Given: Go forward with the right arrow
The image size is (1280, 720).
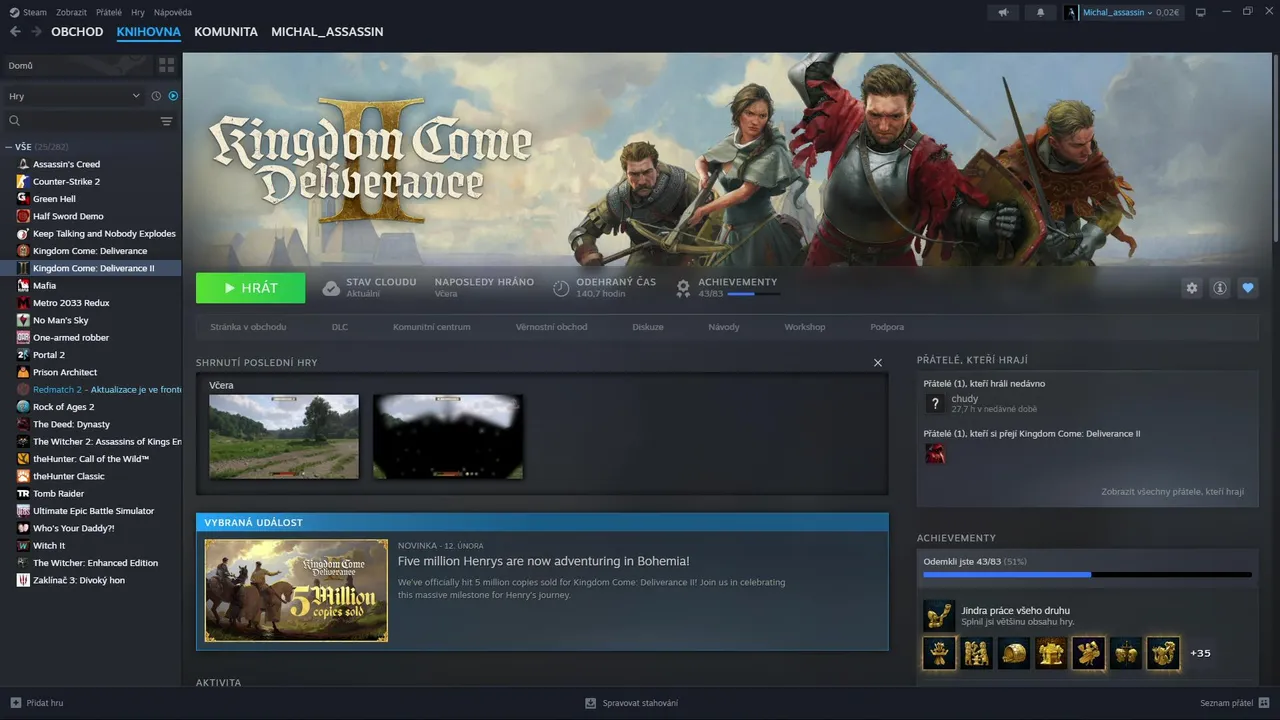Looking at the screenshot, I should [x=36, y=32].
